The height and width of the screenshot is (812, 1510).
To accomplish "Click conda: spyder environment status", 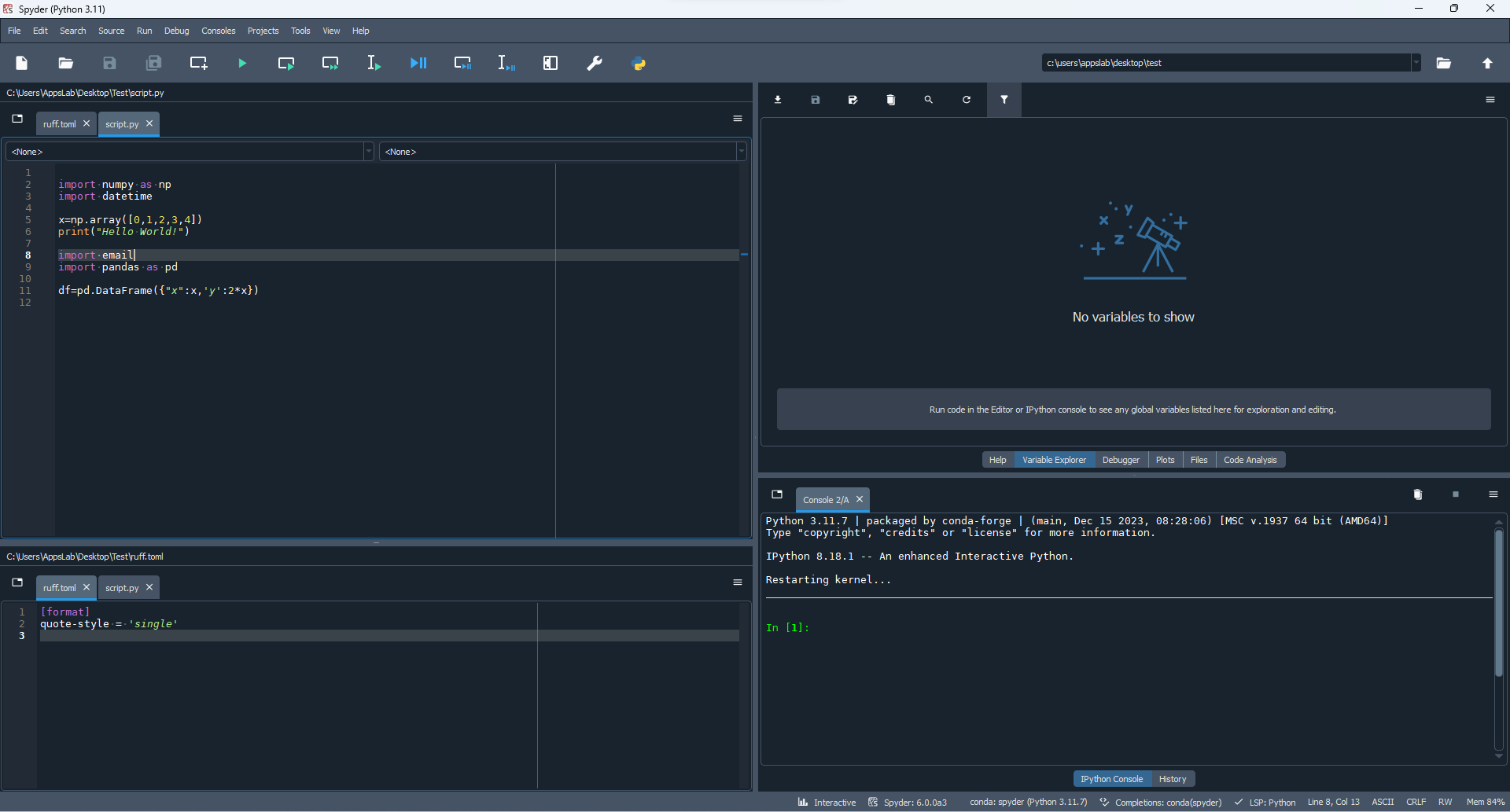I will (1029, 803).
